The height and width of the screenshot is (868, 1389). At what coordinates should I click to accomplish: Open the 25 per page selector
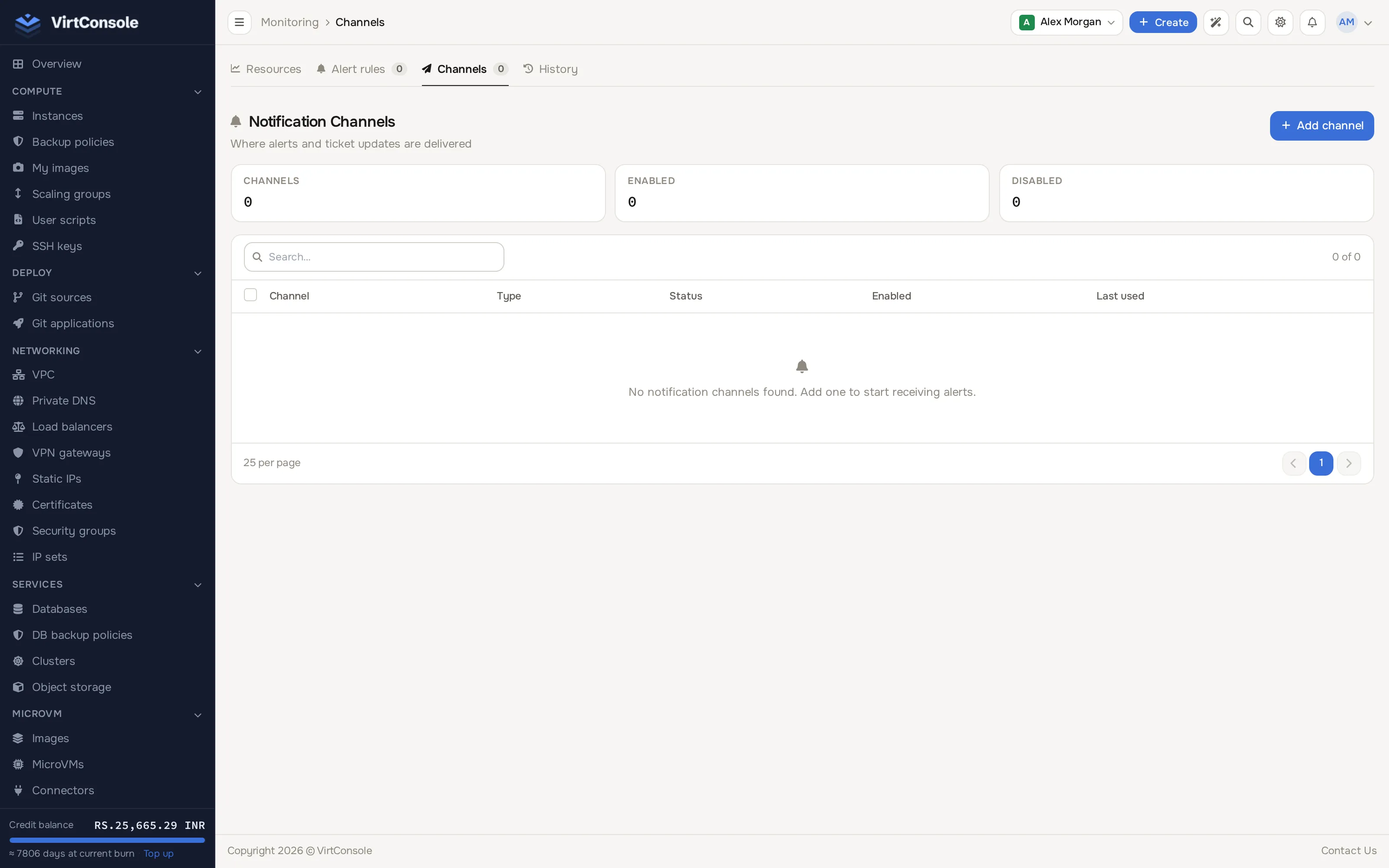[272, 463]
